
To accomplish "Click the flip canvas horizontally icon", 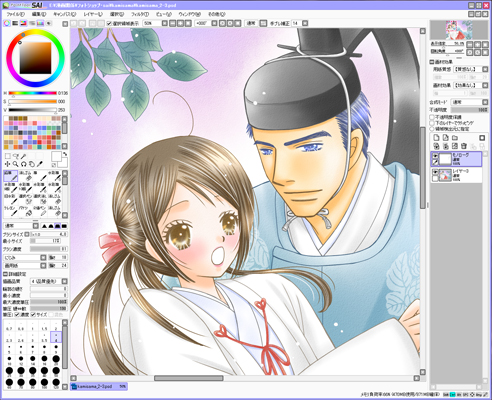I will (x=263, y=23).
